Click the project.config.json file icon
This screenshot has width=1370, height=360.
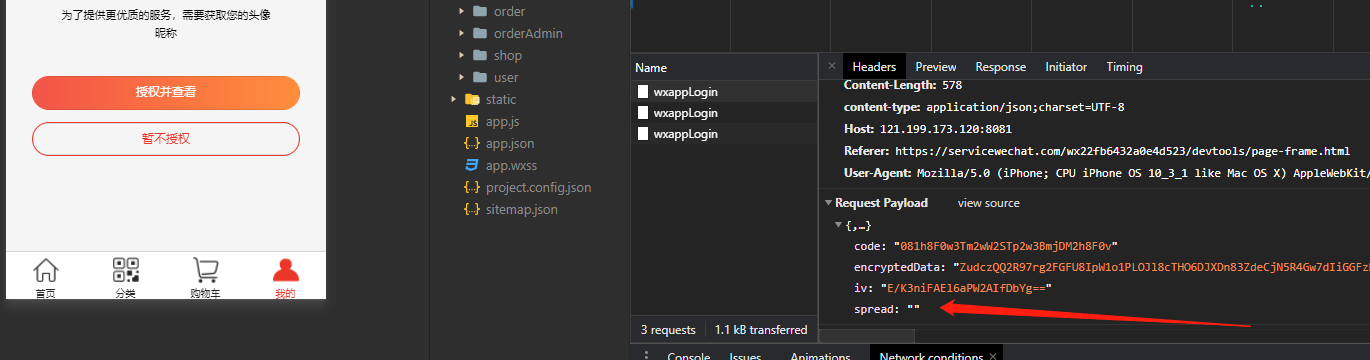[x=472, y=187]
